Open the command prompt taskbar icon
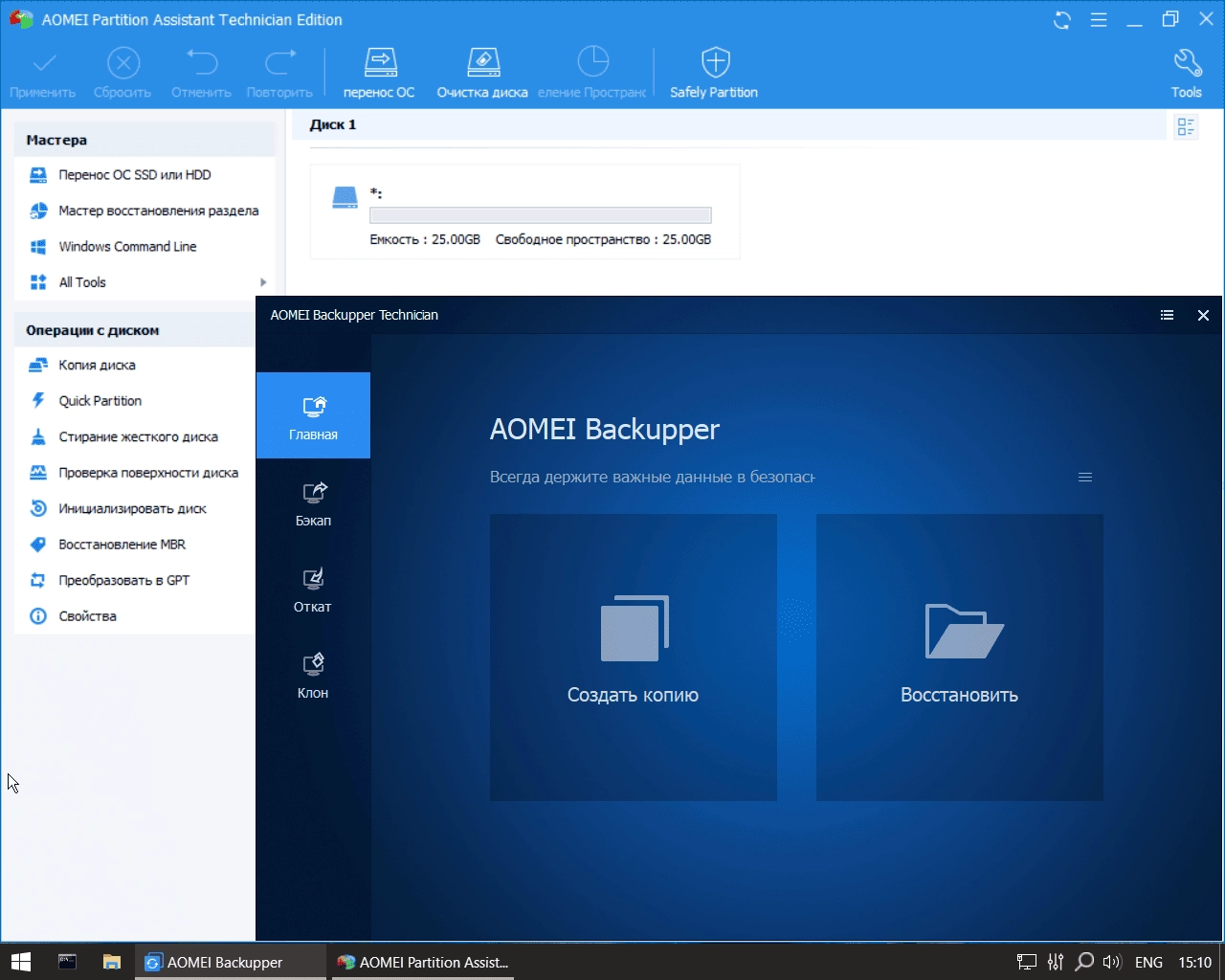Viewport: 1225px width, 980px height. point(67,962)
